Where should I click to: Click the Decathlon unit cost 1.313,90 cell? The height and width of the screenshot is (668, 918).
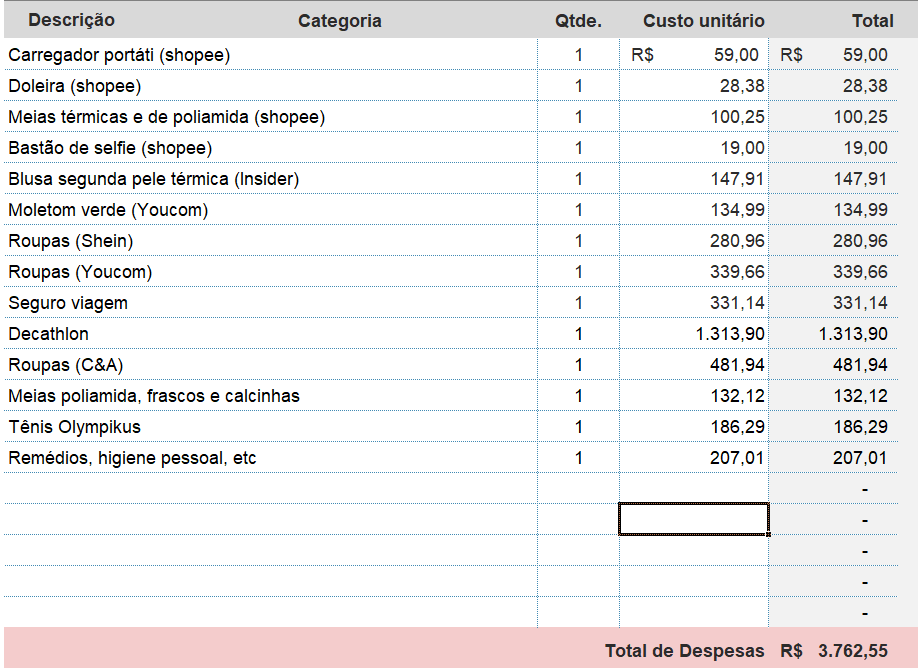(694, 334)
